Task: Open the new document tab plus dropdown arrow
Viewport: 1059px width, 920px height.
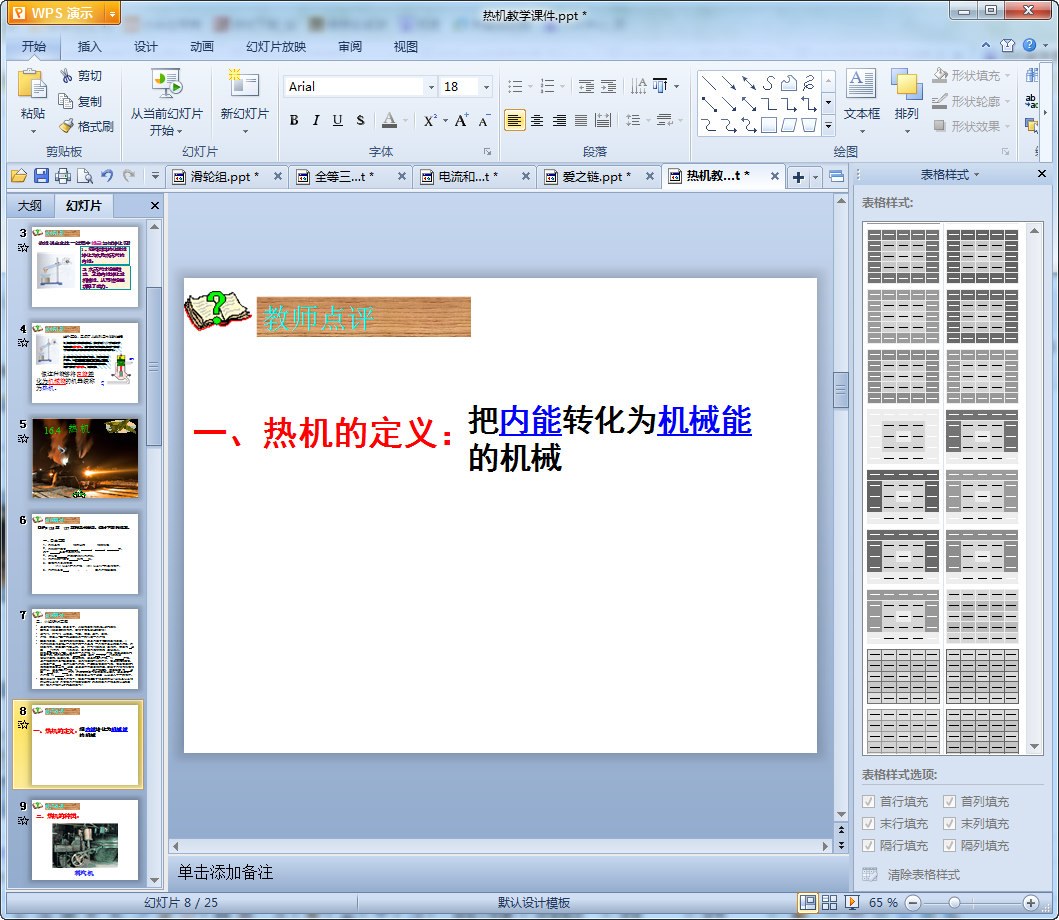Action: point(815,177)
